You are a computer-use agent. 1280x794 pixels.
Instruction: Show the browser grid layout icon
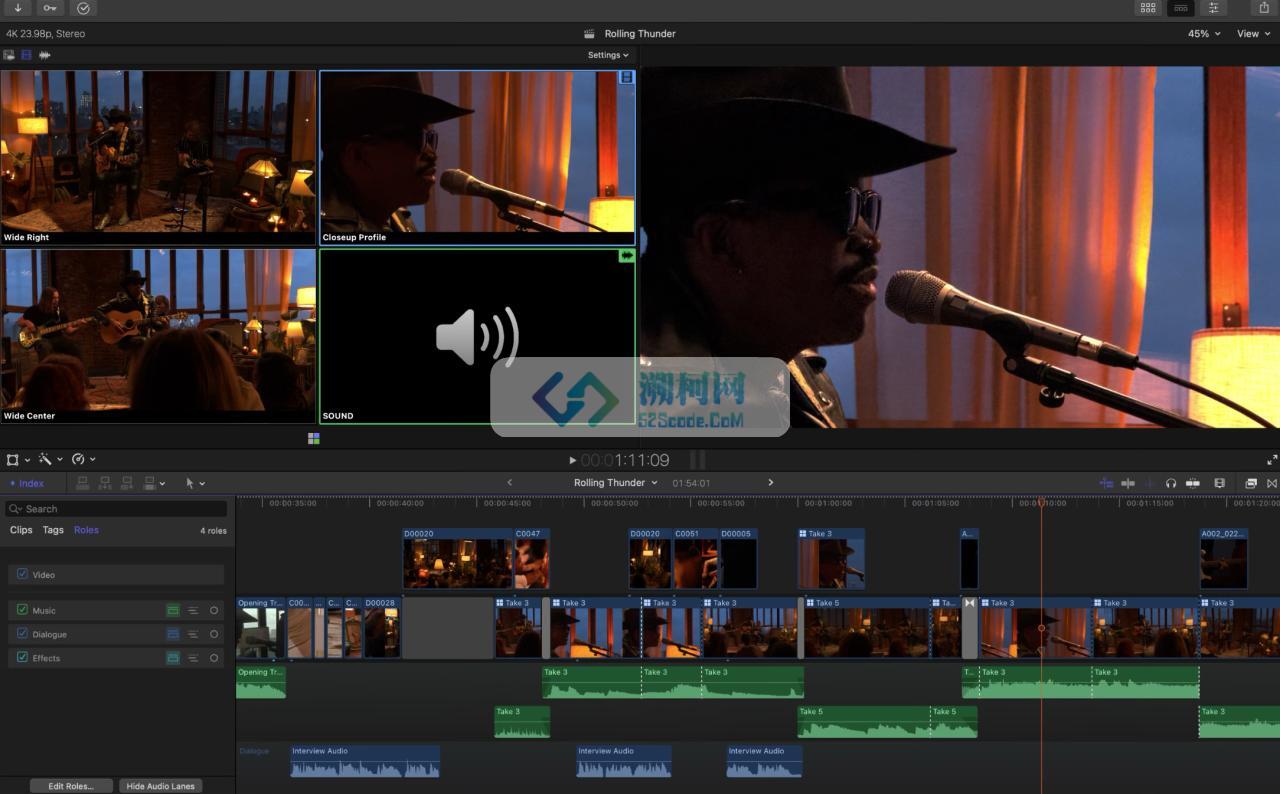[x=1148, y=8]
